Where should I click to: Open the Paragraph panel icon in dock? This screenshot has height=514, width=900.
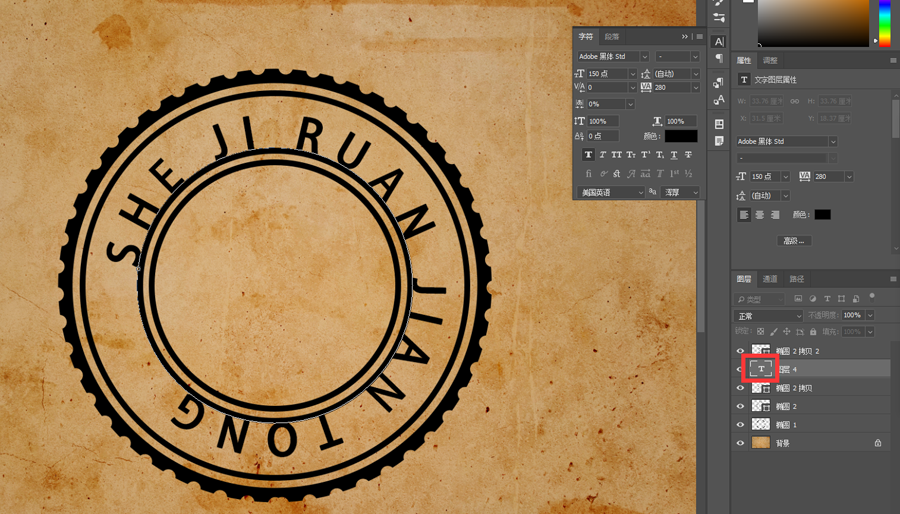click(x=719, y=58)
